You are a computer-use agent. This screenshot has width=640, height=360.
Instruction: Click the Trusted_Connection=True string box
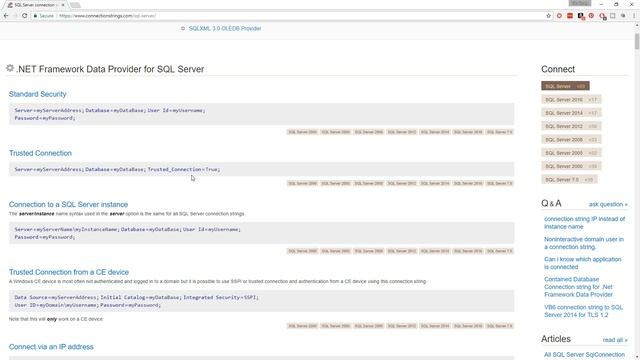tap(262, 169)
